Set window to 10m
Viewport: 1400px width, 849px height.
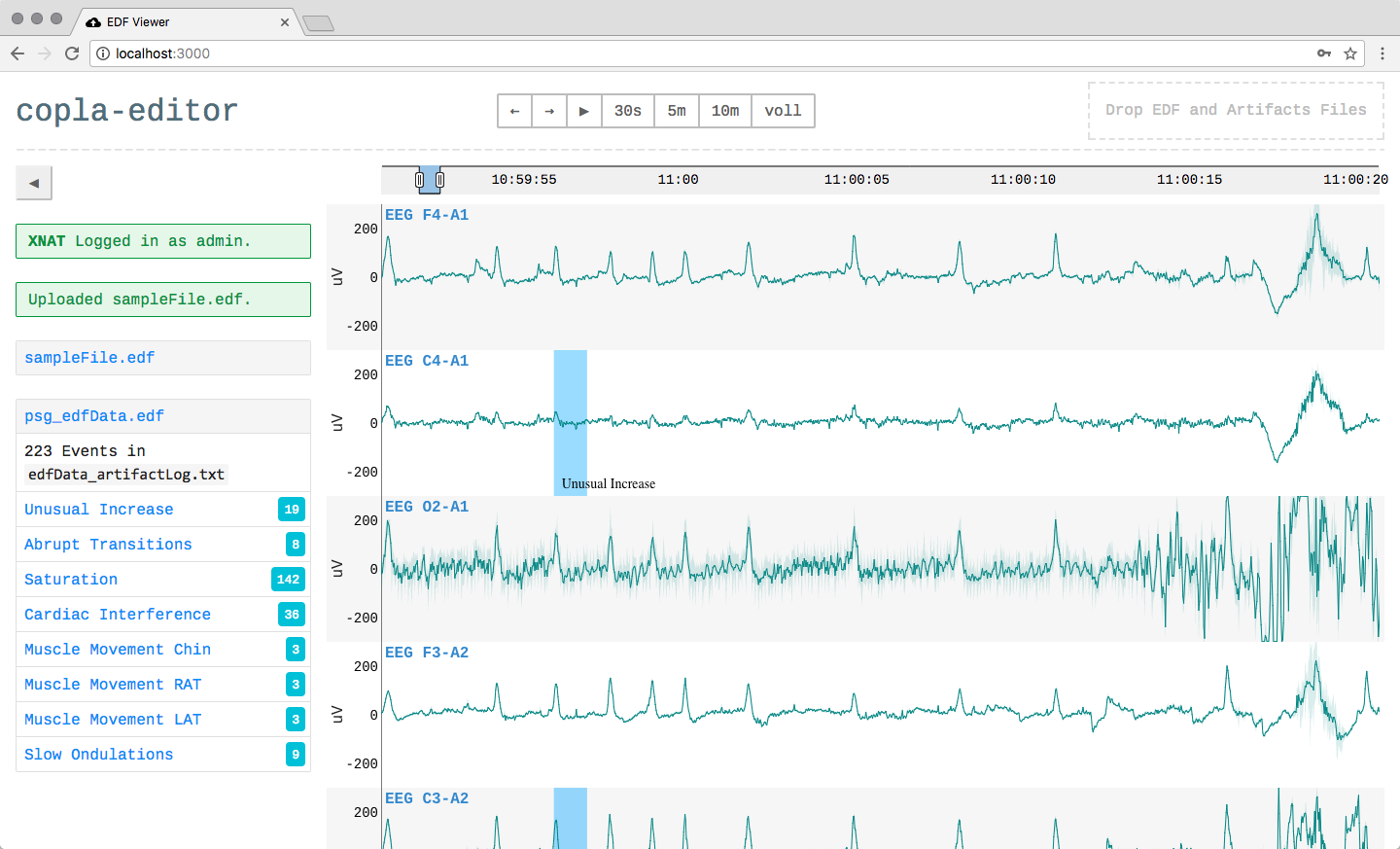coord(725,111)
